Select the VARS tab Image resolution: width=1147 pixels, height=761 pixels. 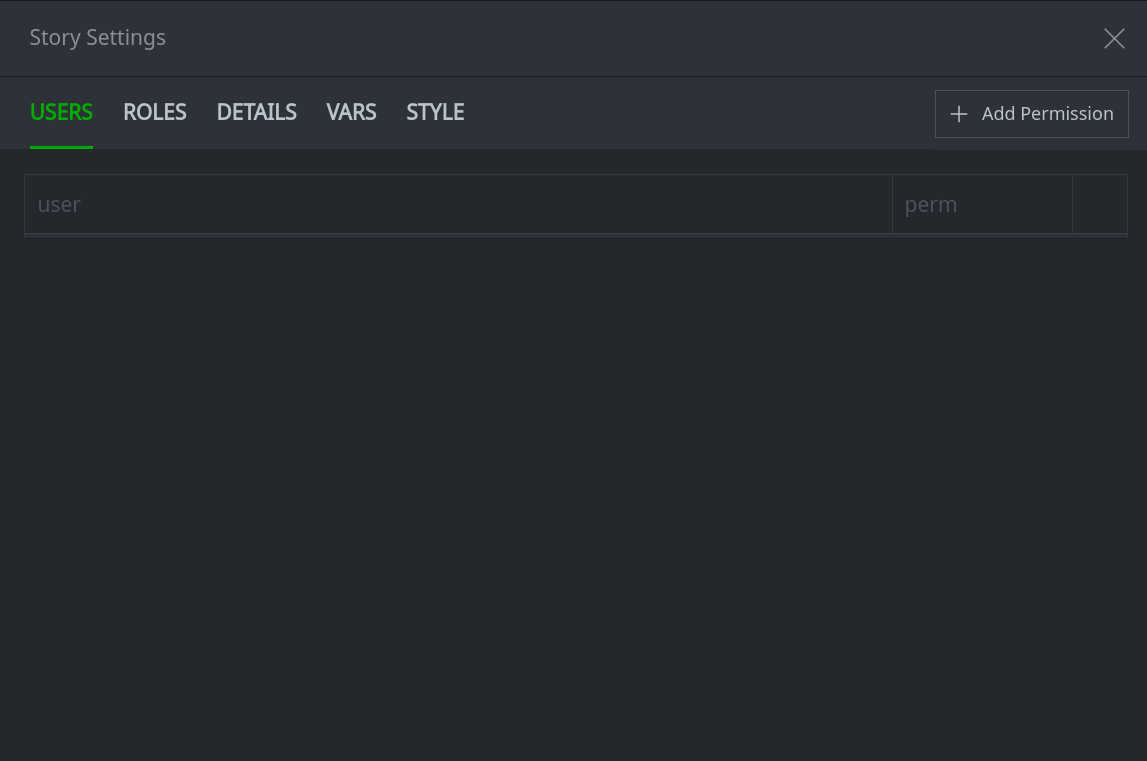point(351,112)
